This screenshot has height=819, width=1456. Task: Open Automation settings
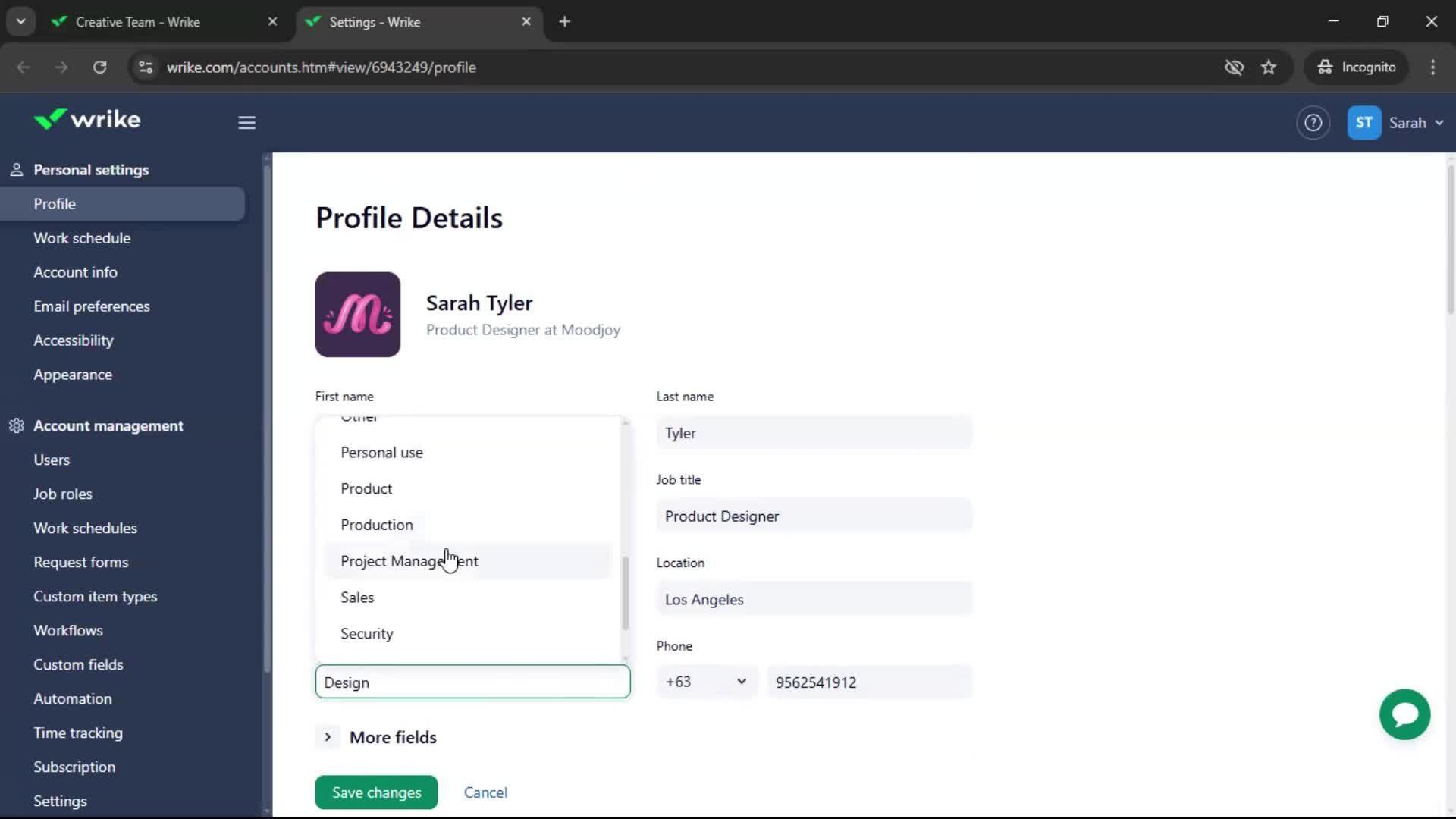click(73, 698)
